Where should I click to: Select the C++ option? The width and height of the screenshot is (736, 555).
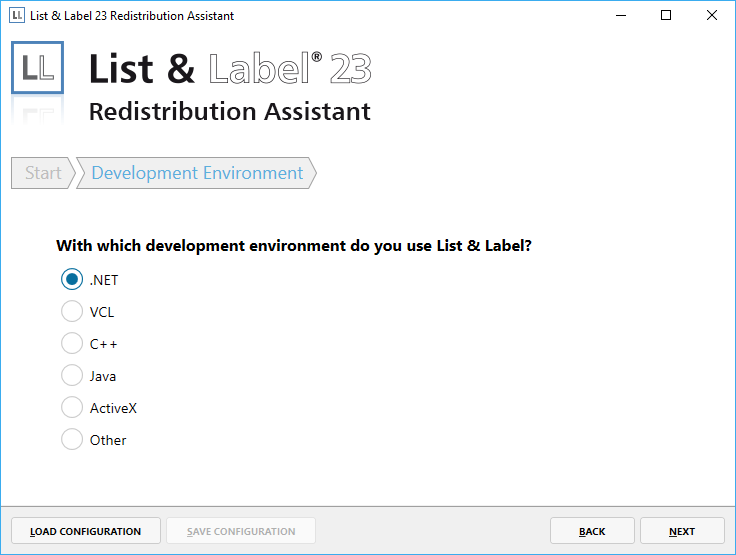tap(72, 343)
